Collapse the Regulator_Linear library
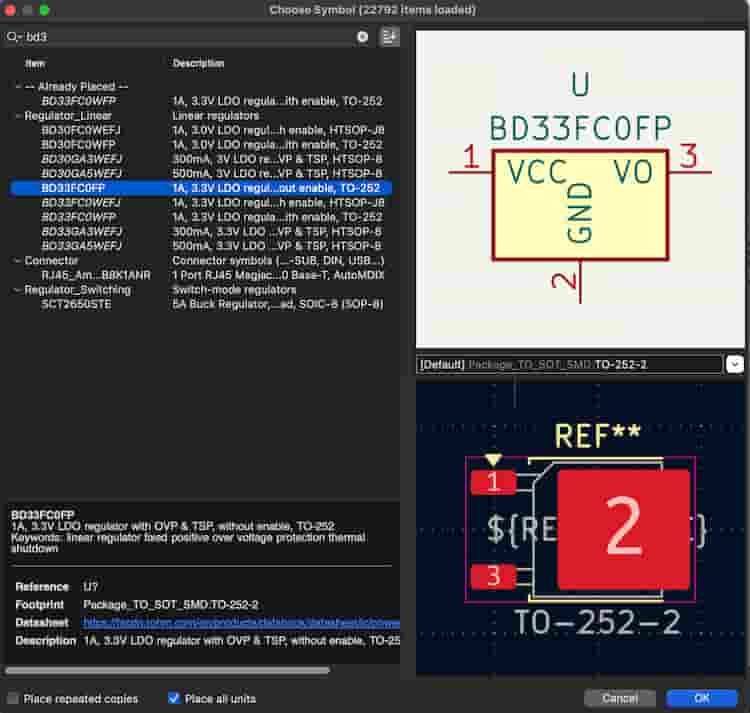This screenshot has height=713, width=750. click(18, 116)
